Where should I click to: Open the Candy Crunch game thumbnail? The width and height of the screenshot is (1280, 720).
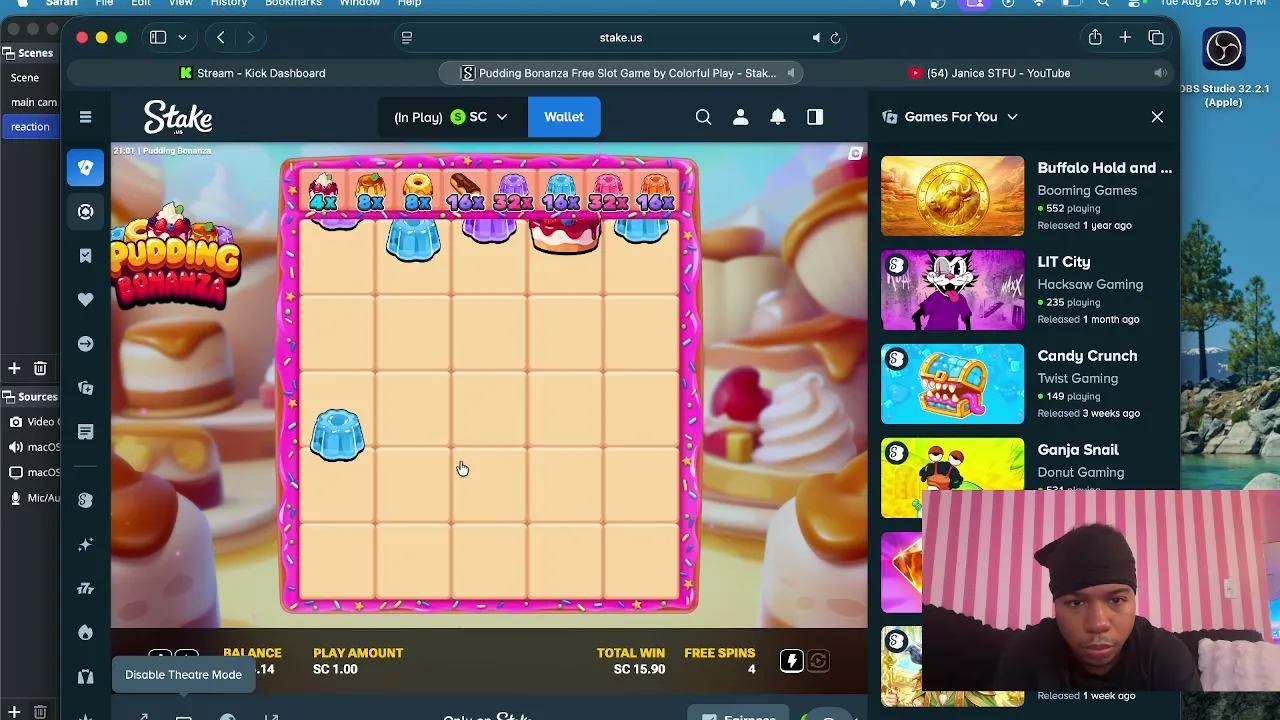click(x=952, y=384)
